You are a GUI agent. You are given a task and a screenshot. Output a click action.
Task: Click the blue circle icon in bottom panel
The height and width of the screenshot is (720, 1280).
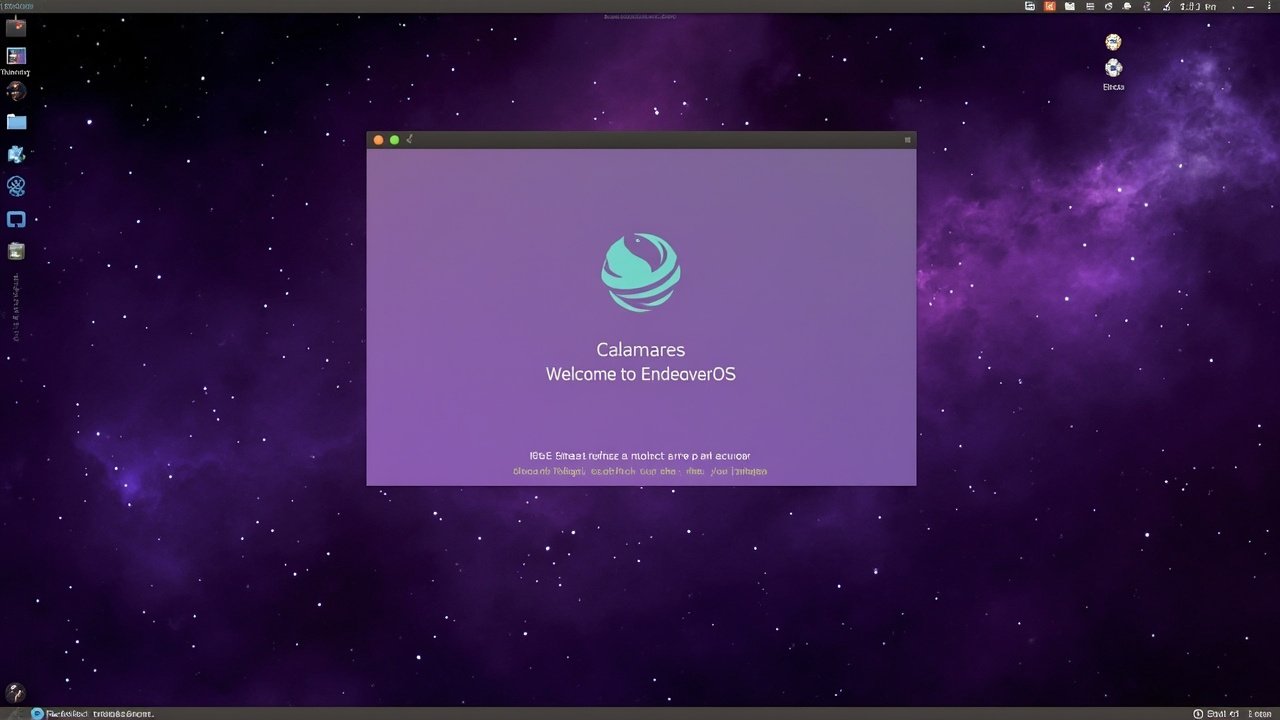37,714
